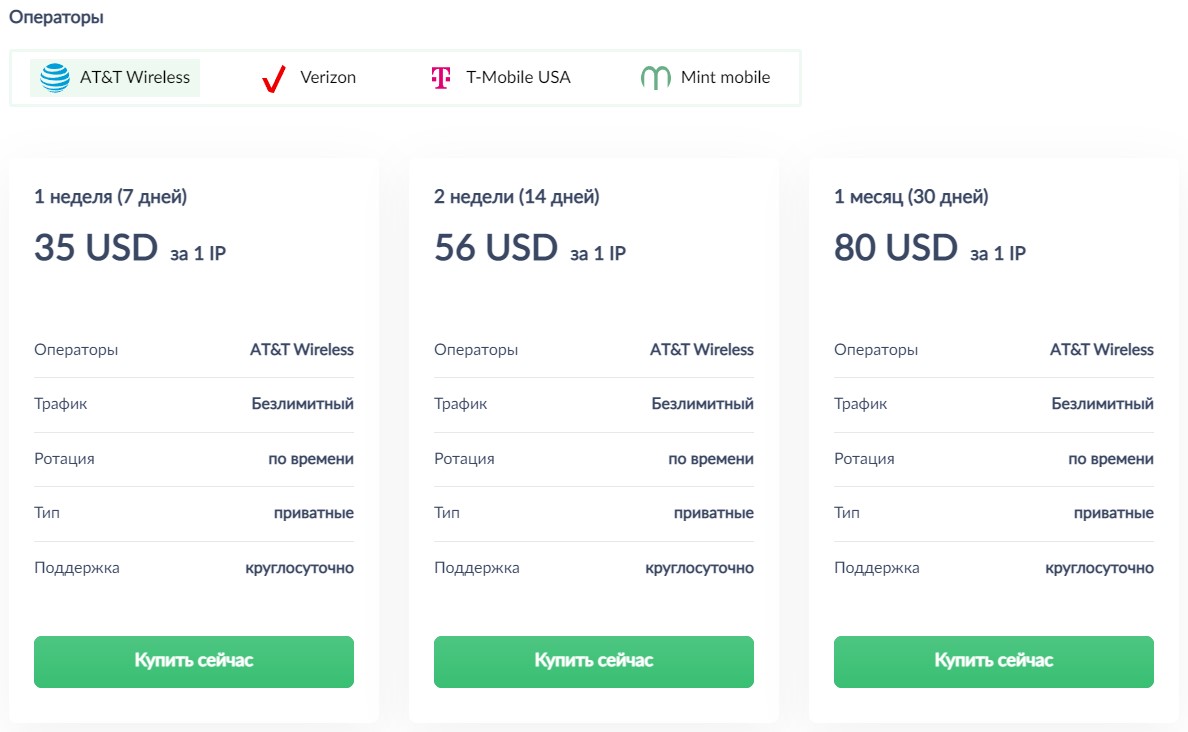Screen dimensions: 1188x732
Task: Click the 35 USD price text
Action: click(x=96, y=248)
